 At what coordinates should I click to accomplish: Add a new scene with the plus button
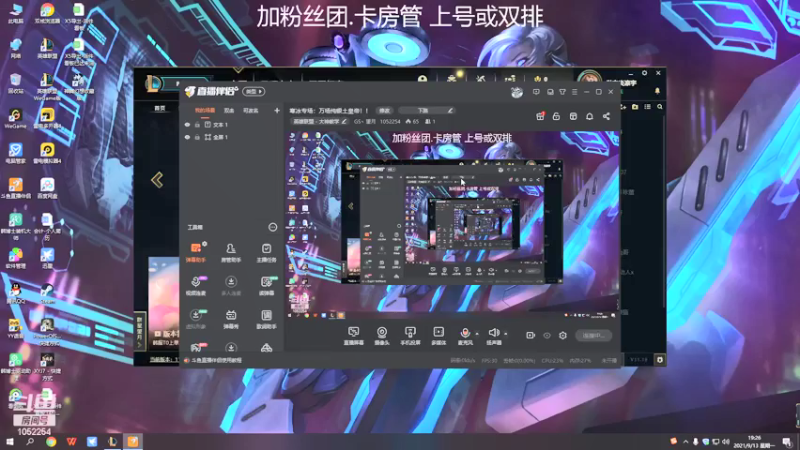click(277, 110)
